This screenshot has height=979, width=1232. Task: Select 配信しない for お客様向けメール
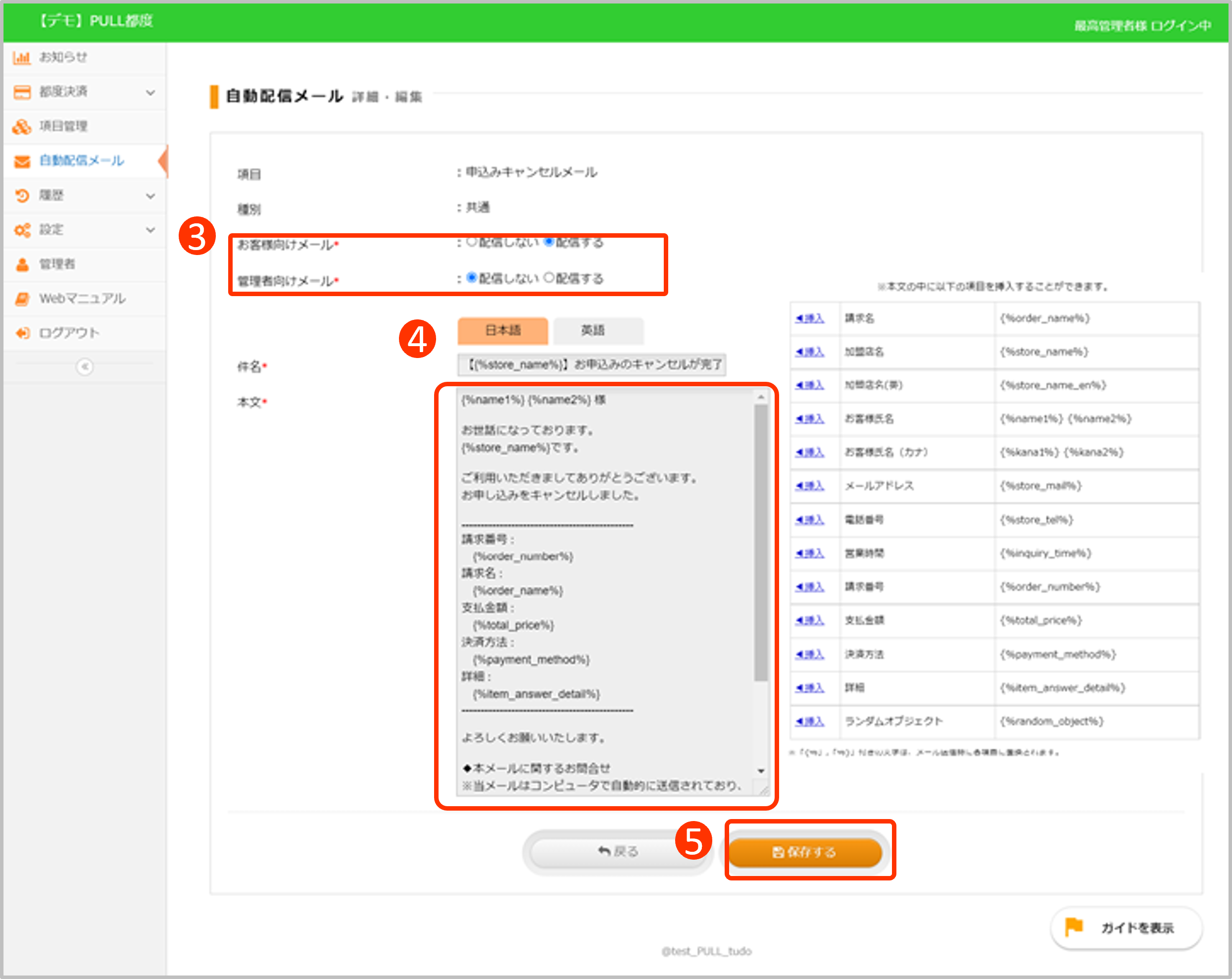[x=471, y=242]
